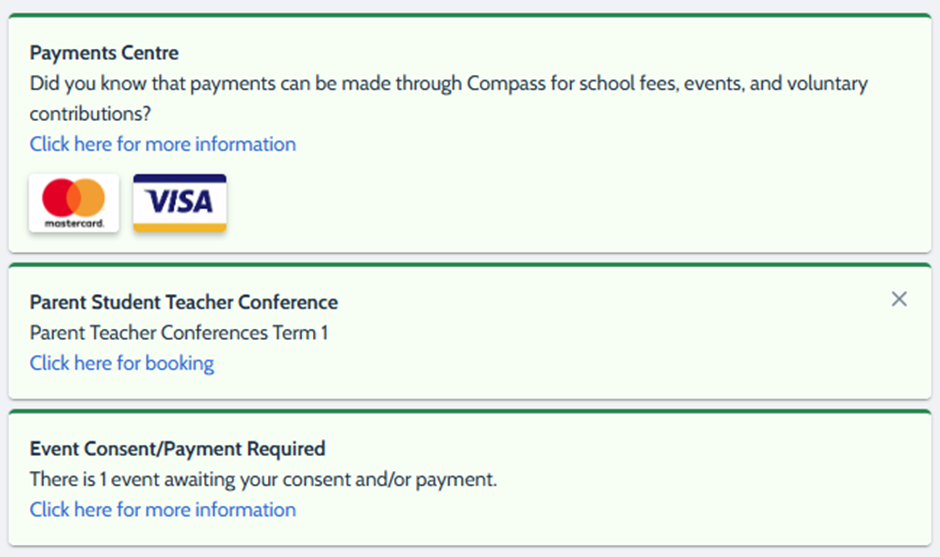Click the Visa card logo
This screenshot has height=557, width=940.
coord(180,203)
